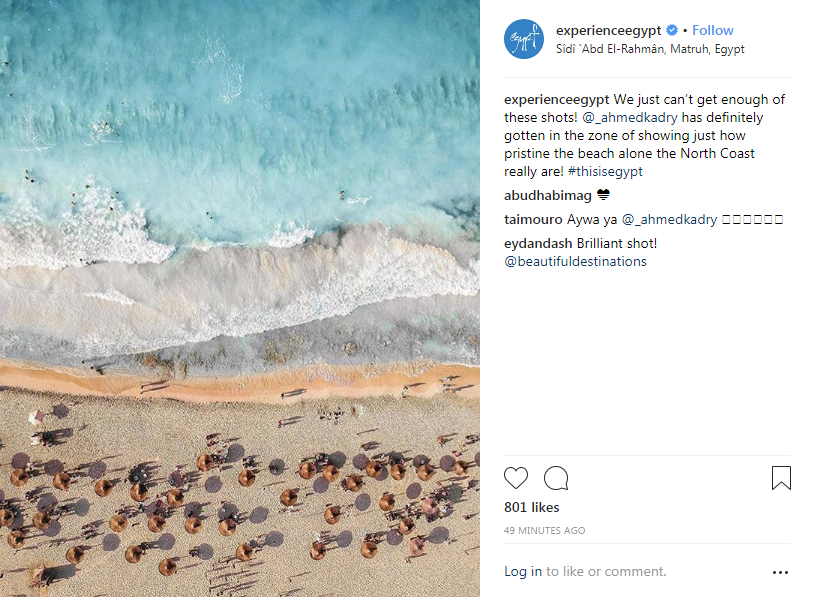
Task: Visit the taimouro commenter profile
Action: [534, 219]
